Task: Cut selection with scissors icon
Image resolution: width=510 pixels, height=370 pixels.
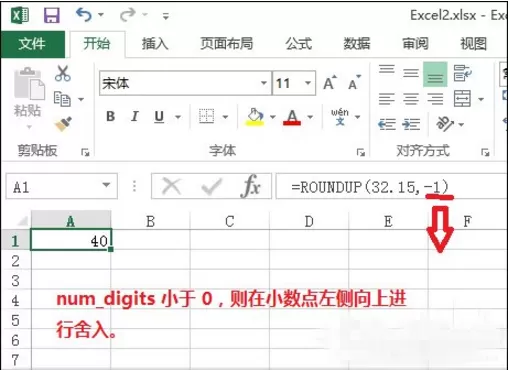Action: pyautogui.click(x=63, y=73)
